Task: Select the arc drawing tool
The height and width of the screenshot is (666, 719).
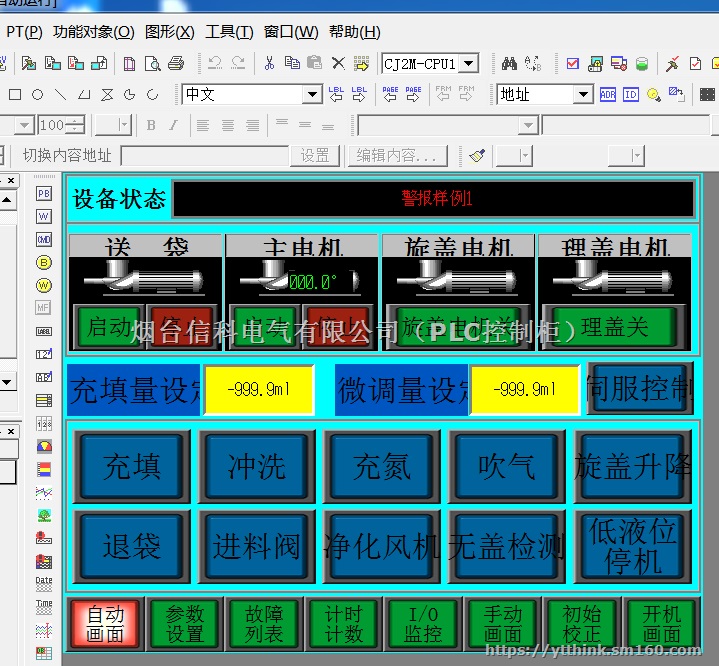Action: click(x=152, y=94)
